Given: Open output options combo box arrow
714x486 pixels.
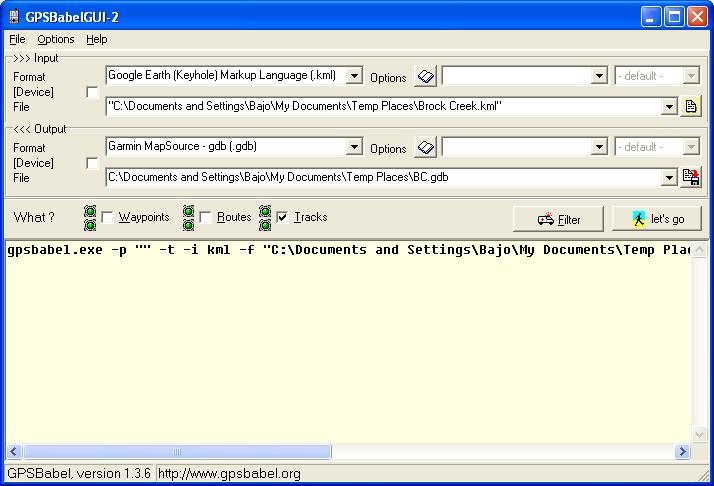Looking at the screenshot, I should tap(599, 147).
